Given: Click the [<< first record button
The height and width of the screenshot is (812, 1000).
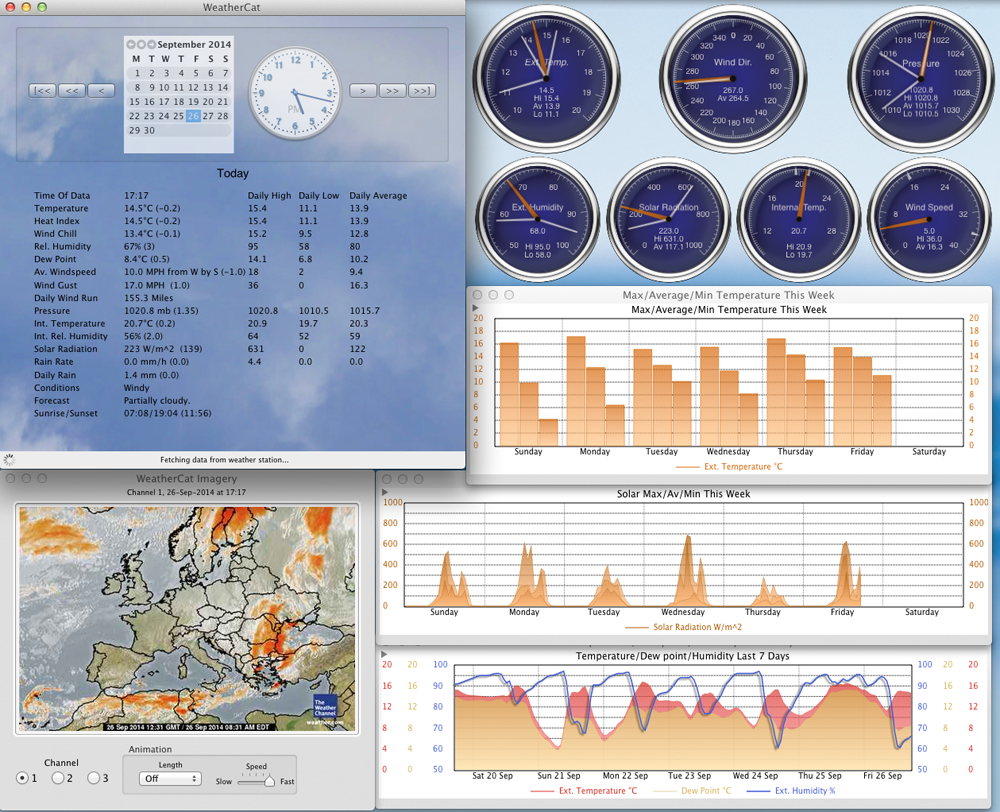Looking at the screenshot, I should pos(42,90).
